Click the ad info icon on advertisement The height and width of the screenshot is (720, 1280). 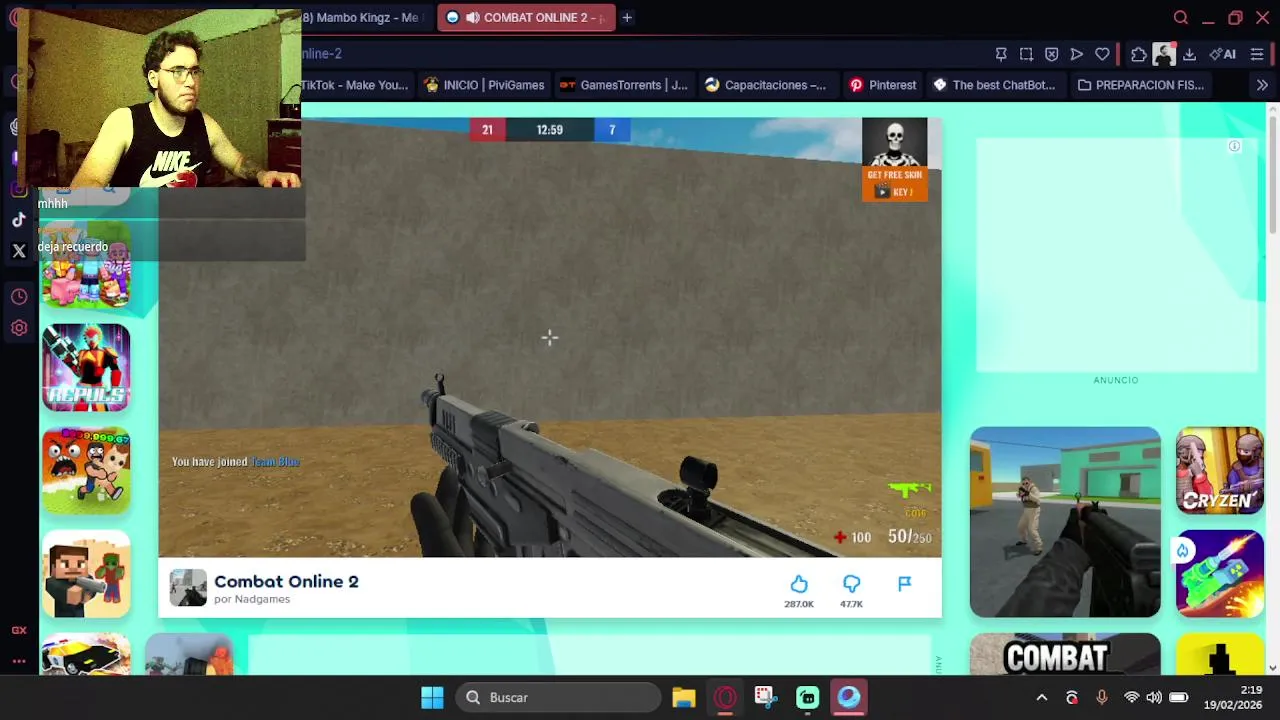[x=1235, y=147]
